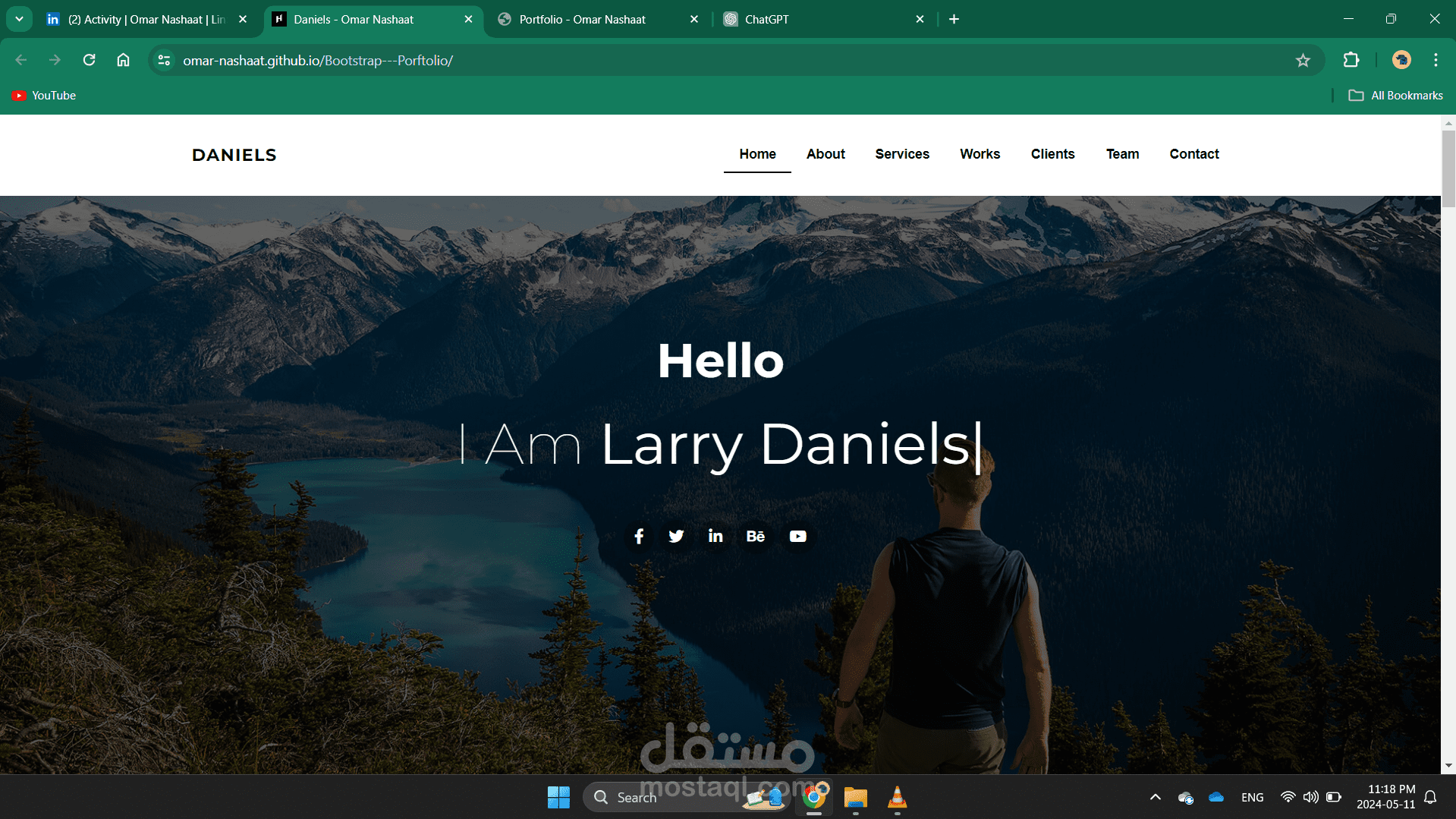Open the Extensions puzzle icon
1456x819 pixels.
tap(1351, 60)
